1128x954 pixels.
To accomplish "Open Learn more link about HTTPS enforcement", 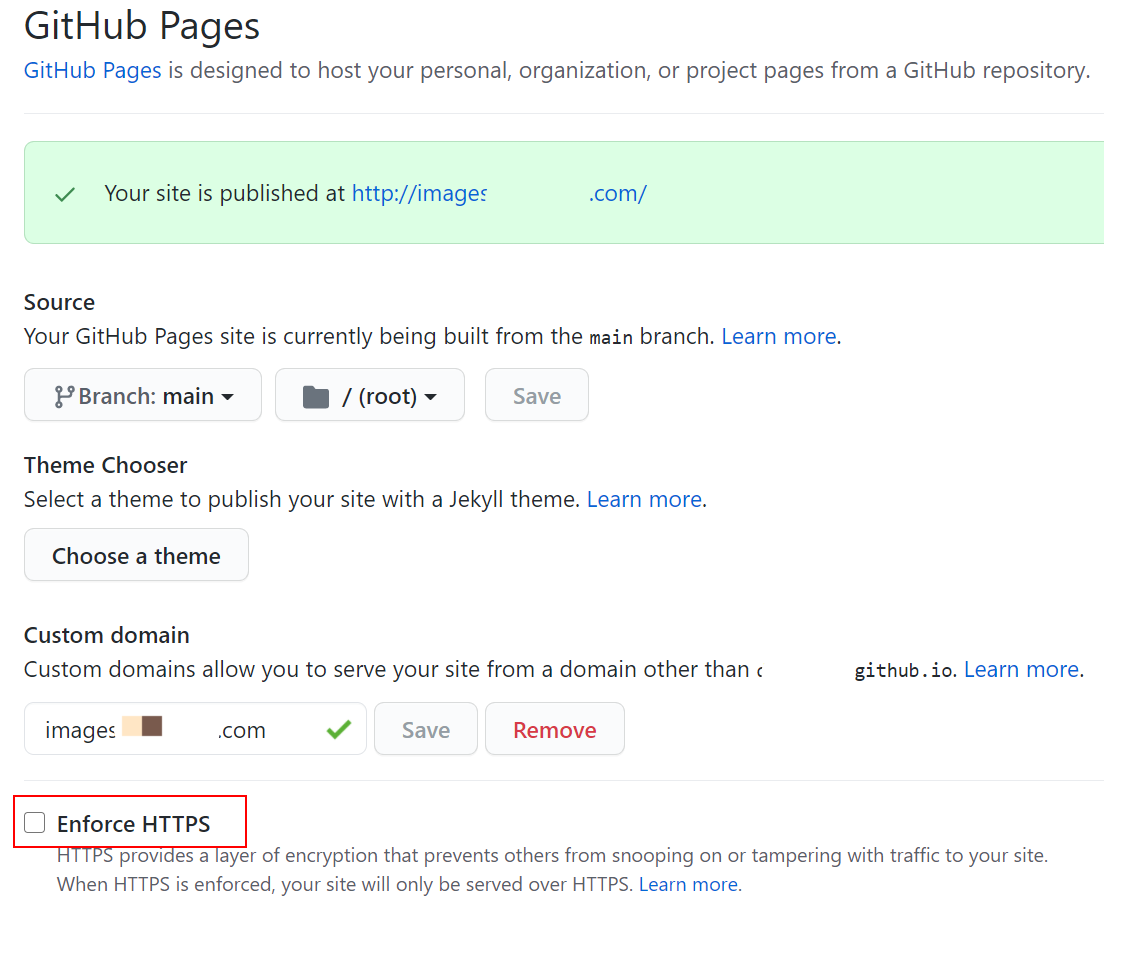I will (689, 884).
